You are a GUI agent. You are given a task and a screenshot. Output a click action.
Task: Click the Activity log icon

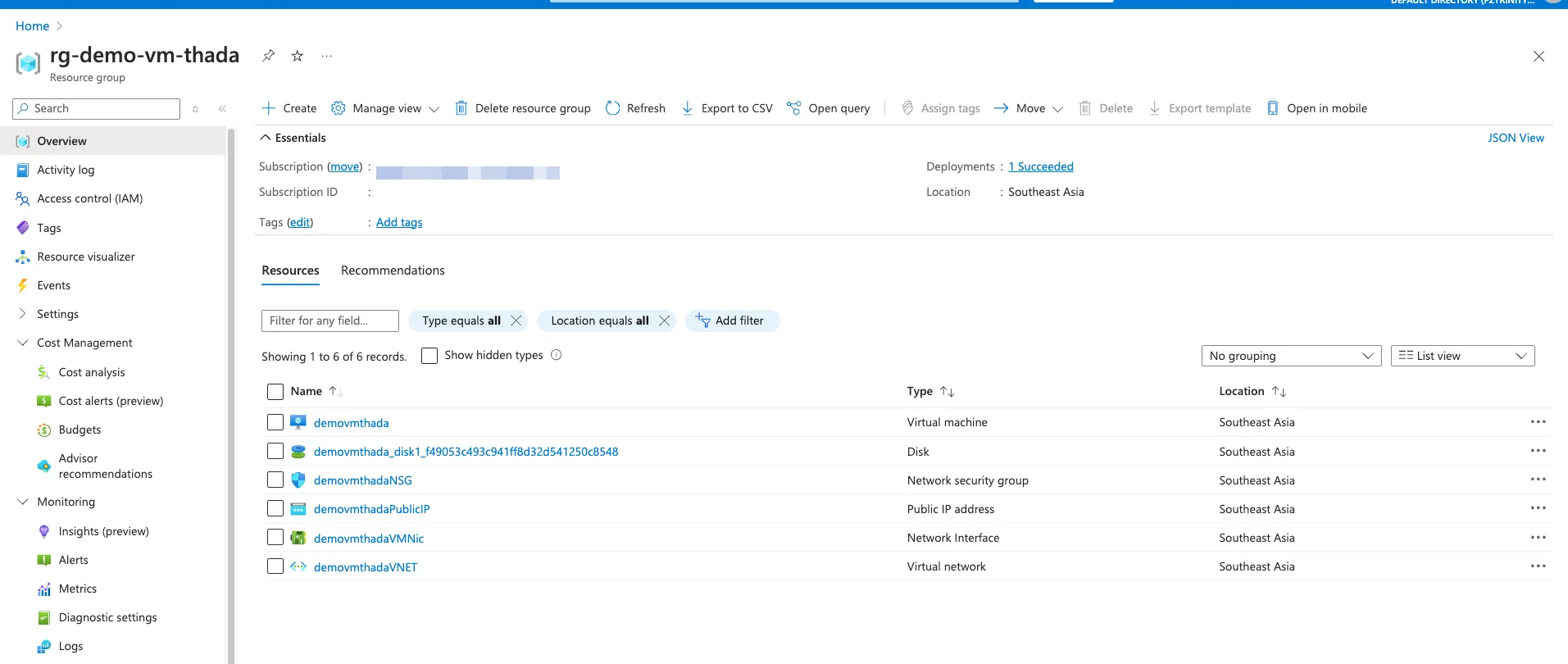coord(23,170)
